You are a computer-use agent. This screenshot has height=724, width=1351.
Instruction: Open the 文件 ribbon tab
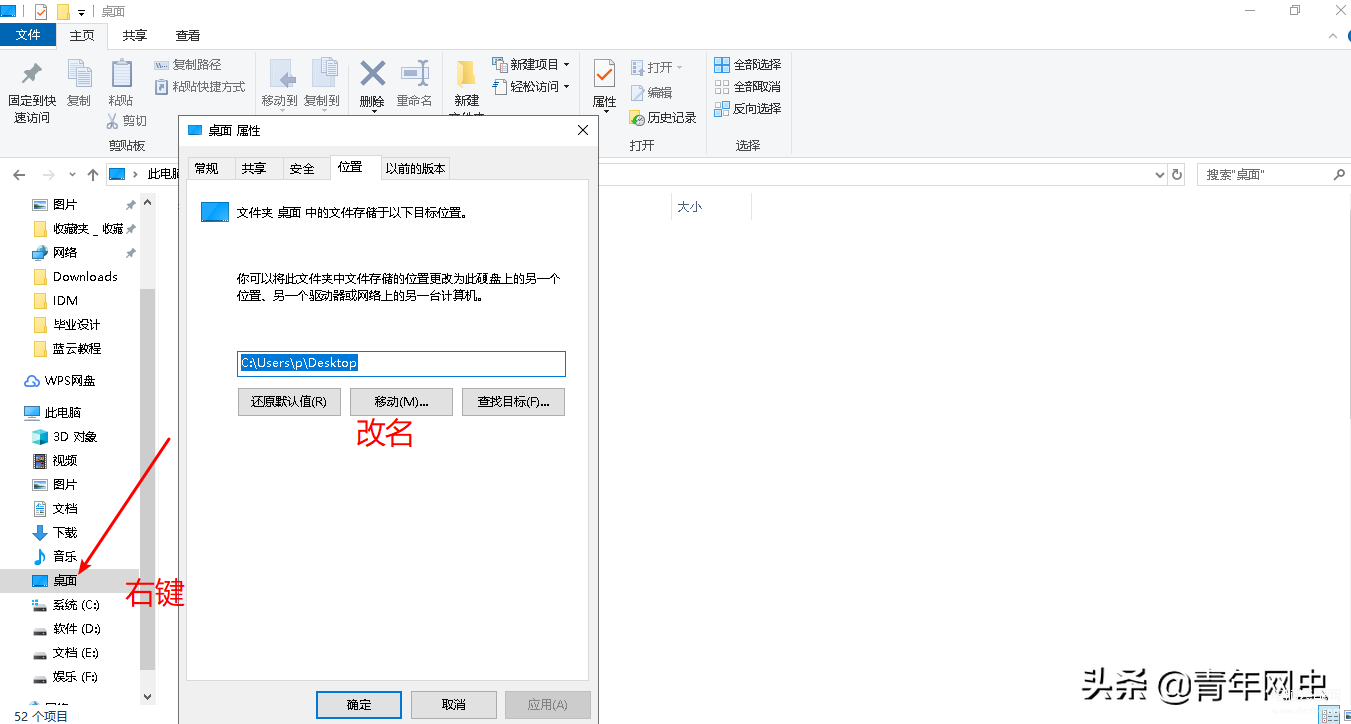point(28,35)
